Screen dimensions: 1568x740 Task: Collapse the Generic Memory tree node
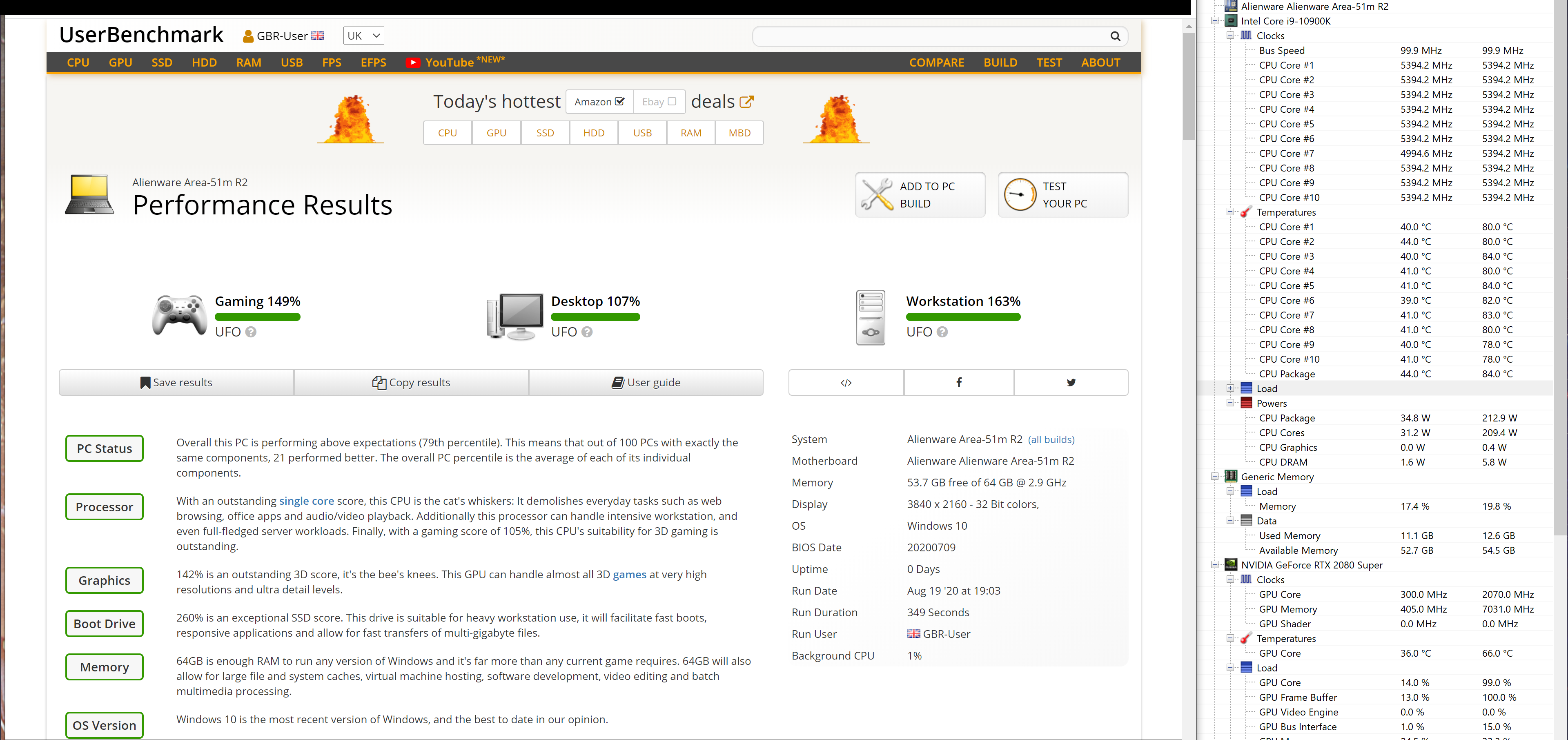pos(1215,477)
